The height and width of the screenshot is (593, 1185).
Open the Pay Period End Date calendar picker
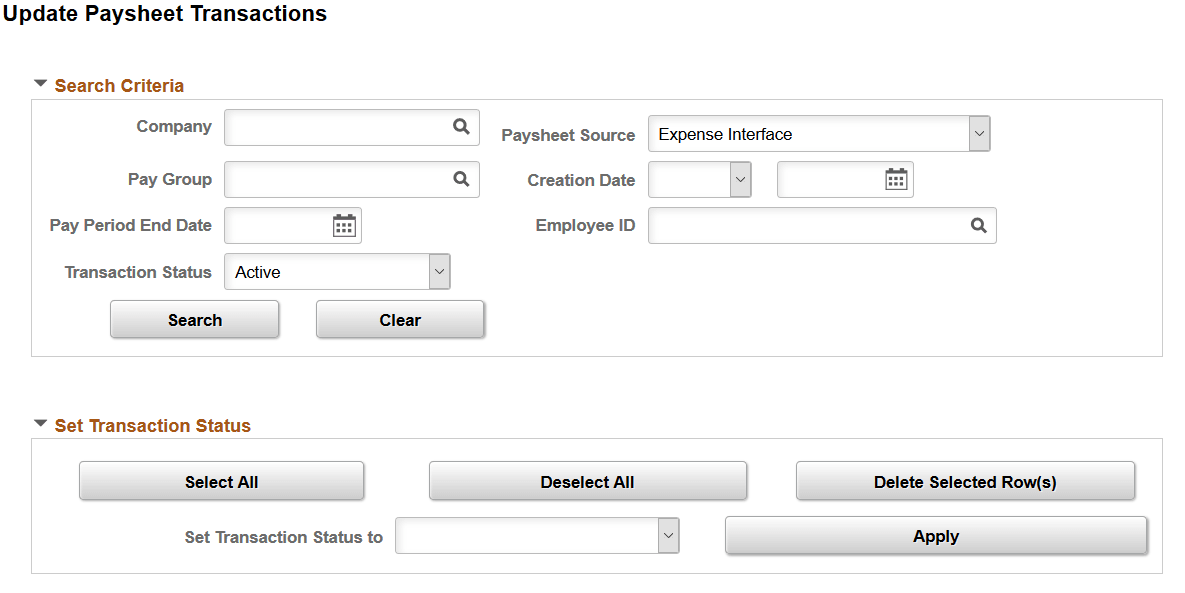[x=344, y=225]
